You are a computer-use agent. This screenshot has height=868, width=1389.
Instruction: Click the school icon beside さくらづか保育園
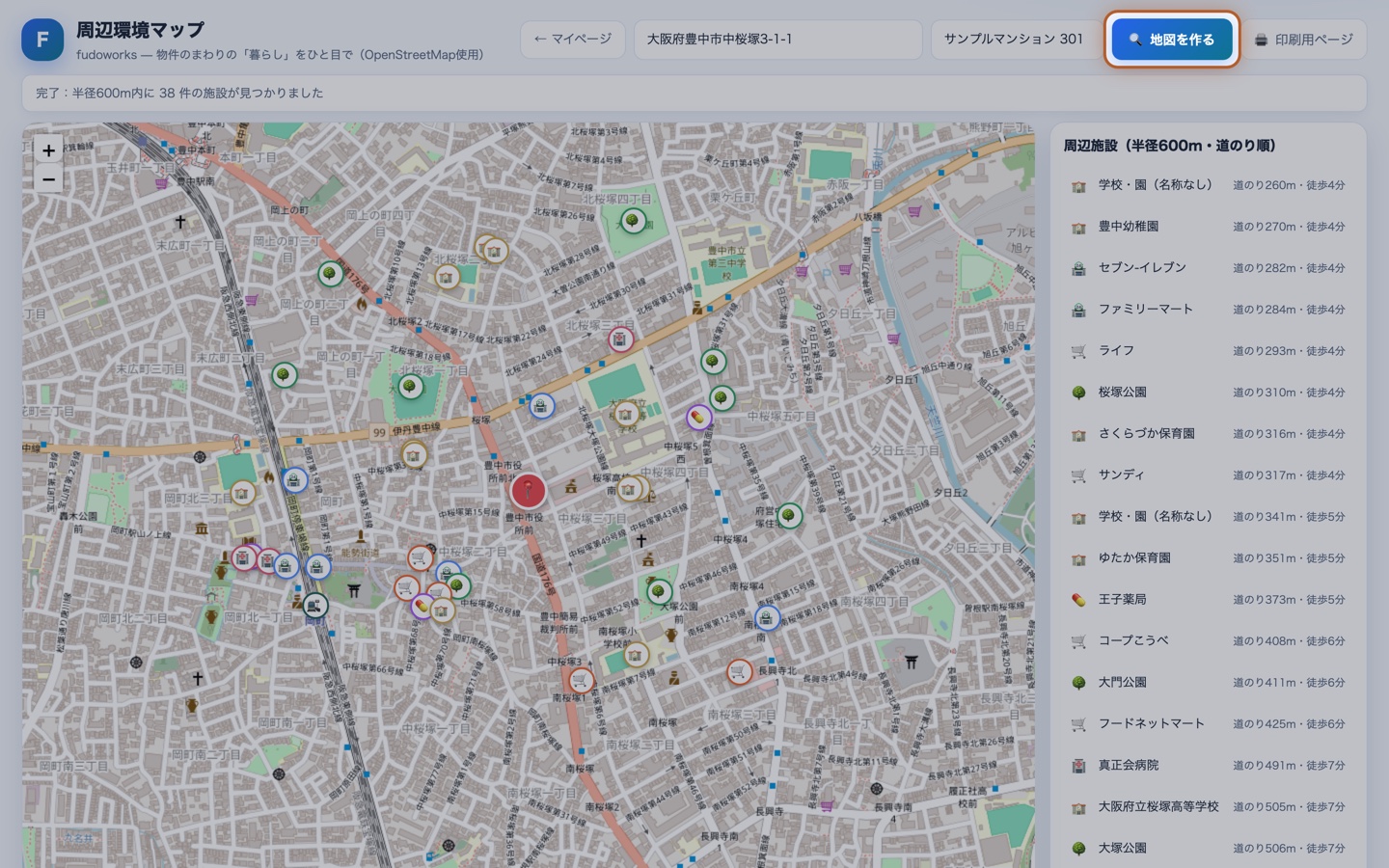tap(1078, 435)
